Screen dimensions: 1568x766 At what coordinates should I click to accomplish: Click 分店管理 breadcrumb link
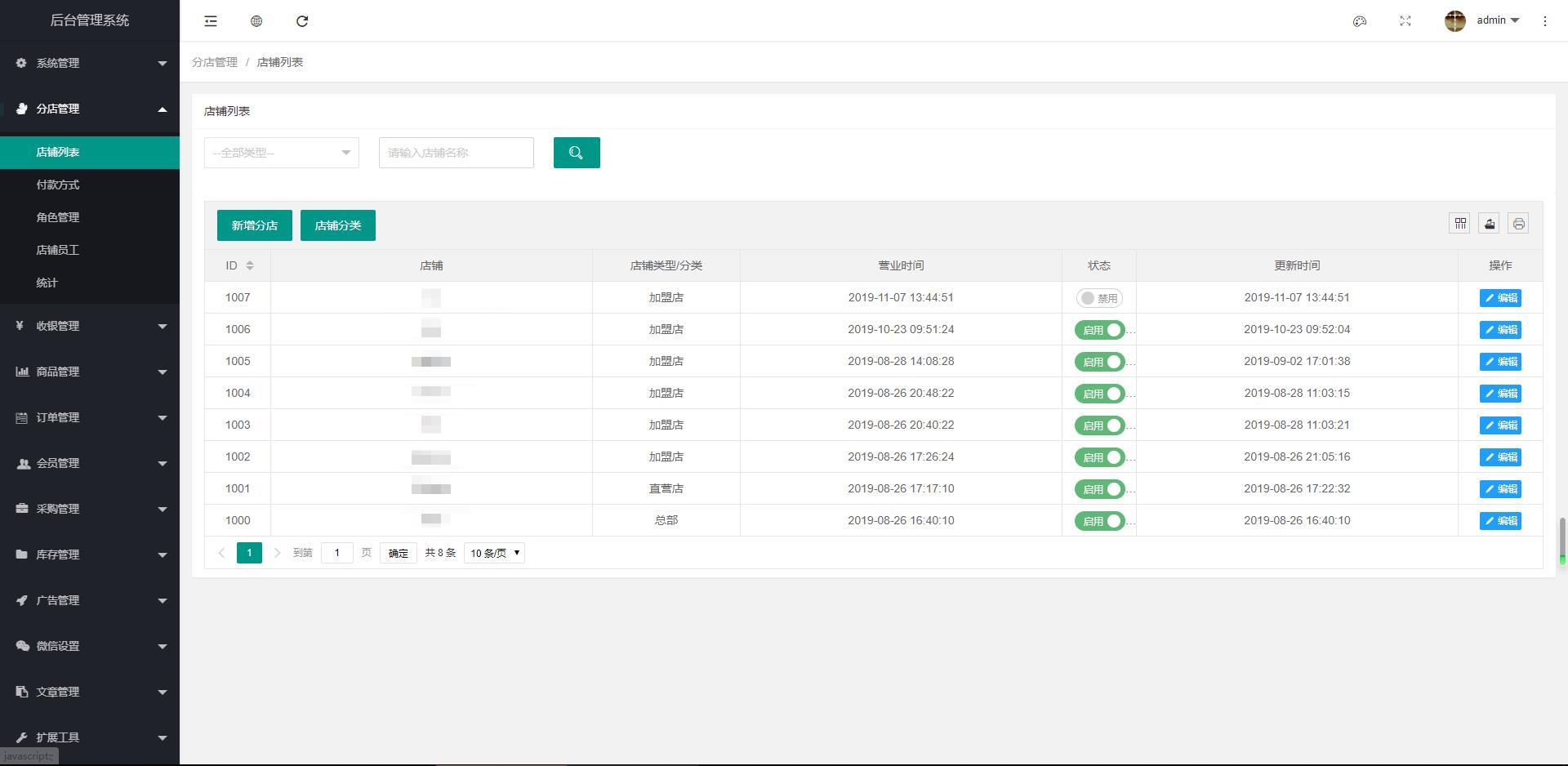click(215, 62)
